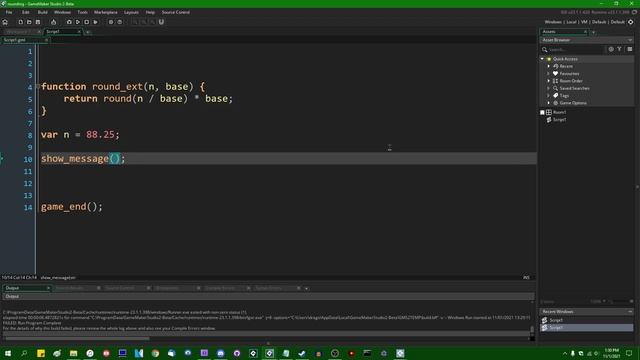Click the Asset Browser filter funnel icon
The height and width of the screenshot is (360, 640).
(x=619, y=49)
